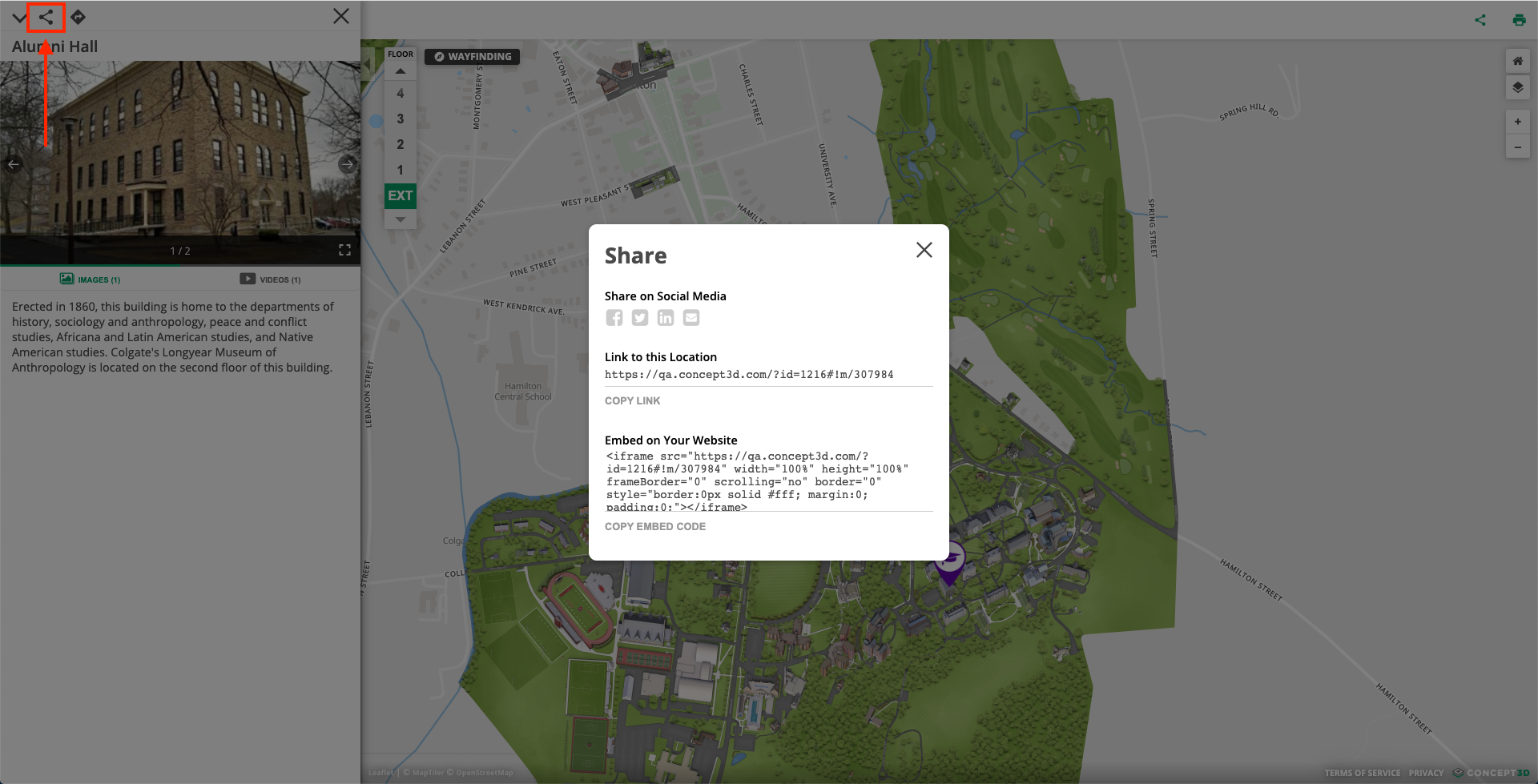Click the location link URL field
The image size is (1538, 784).
pyautogui.click(x=769, y=375)
